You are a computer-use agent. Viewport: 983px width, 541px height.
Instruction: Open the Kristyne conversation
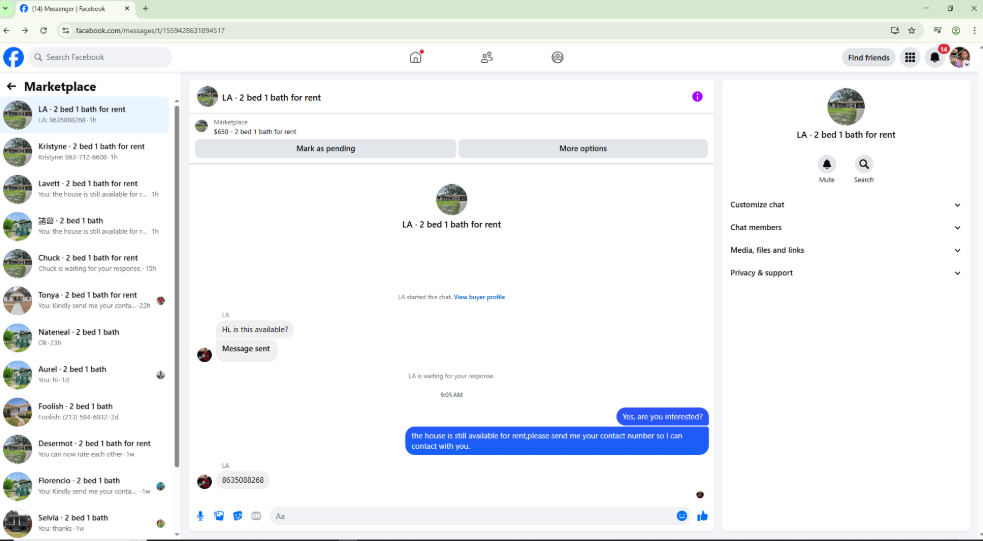(x=85, y=152)
